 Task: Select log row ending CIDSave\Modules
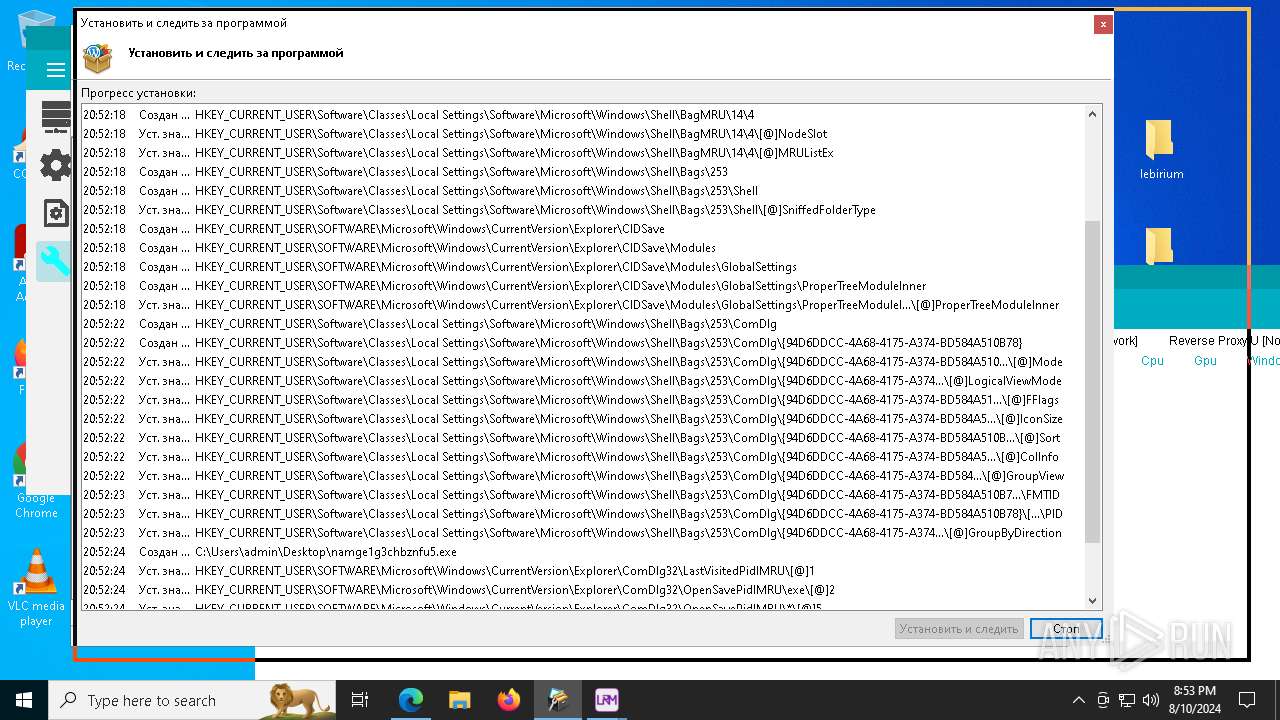583,248
